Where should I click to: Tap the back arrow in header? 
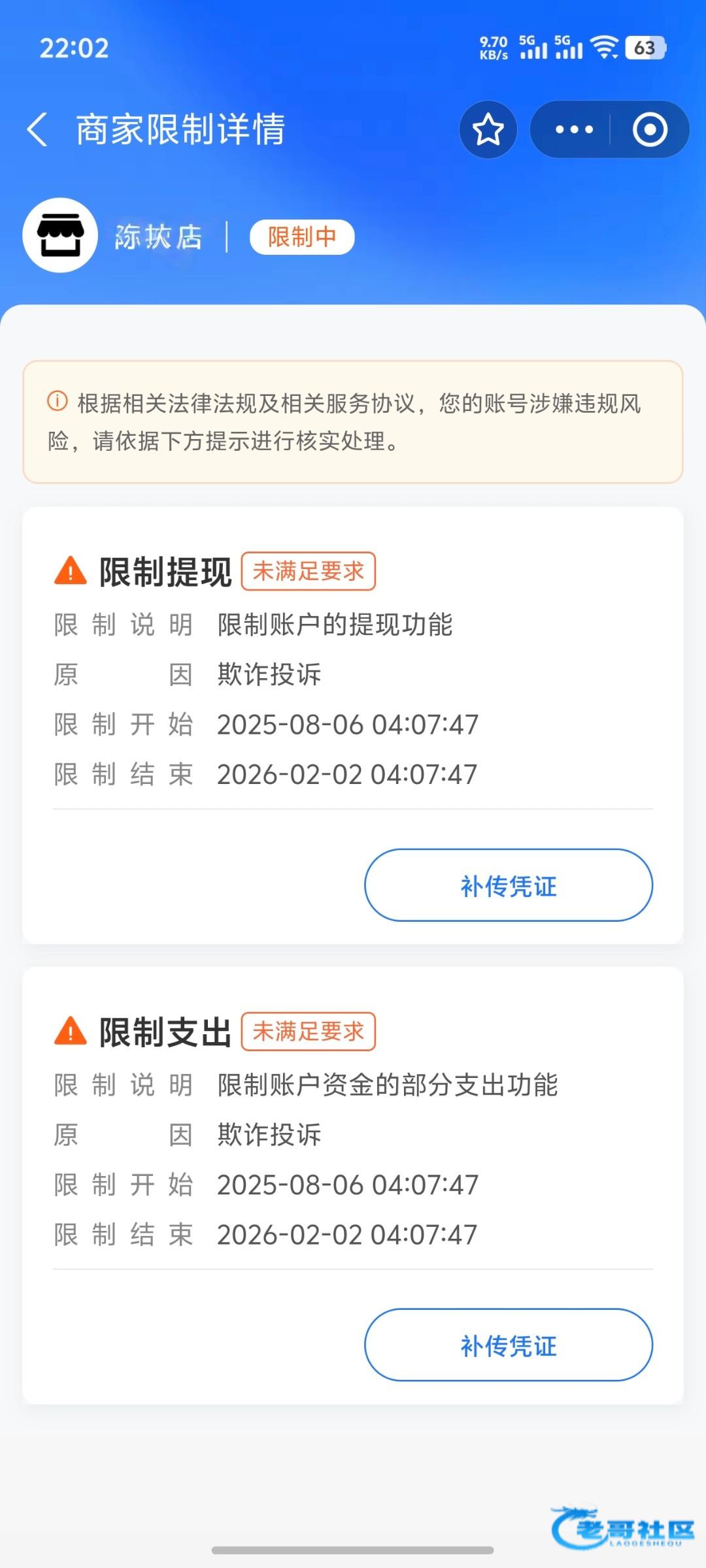click(x=38, y=129)
